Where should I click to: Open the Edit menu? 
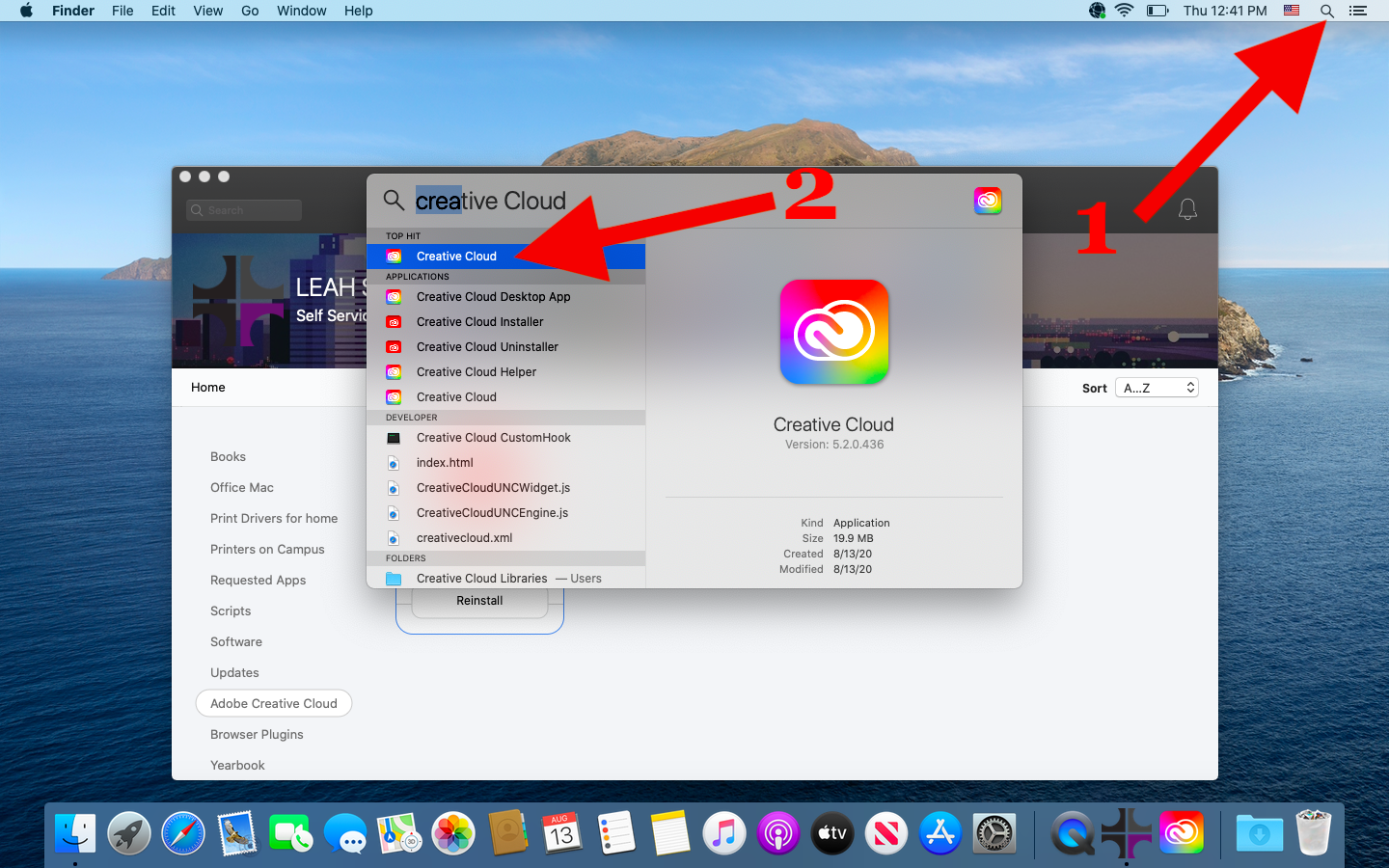[163, 11]
